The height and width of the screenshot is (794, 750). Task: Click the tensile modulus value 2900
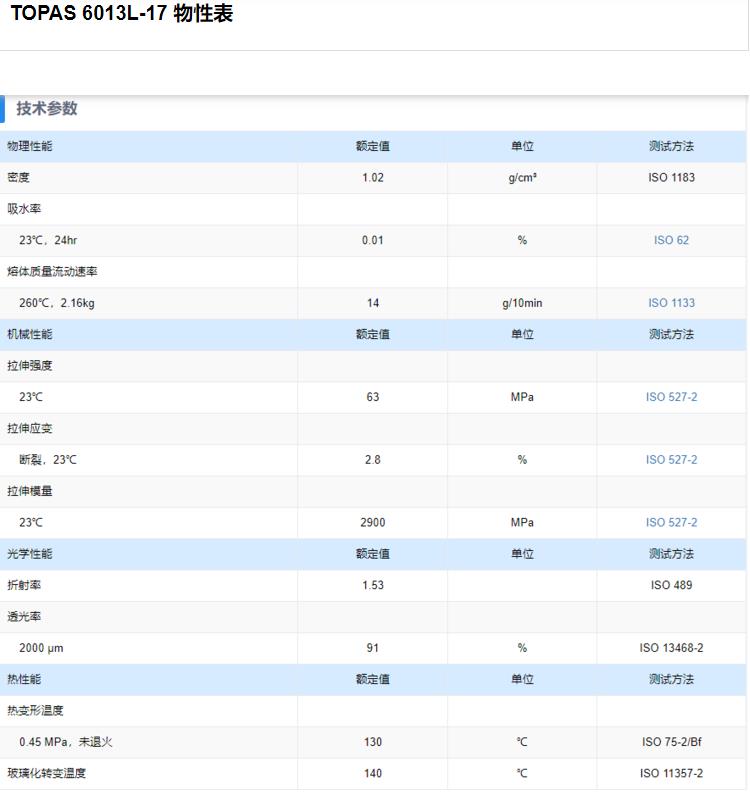(373, 523)
